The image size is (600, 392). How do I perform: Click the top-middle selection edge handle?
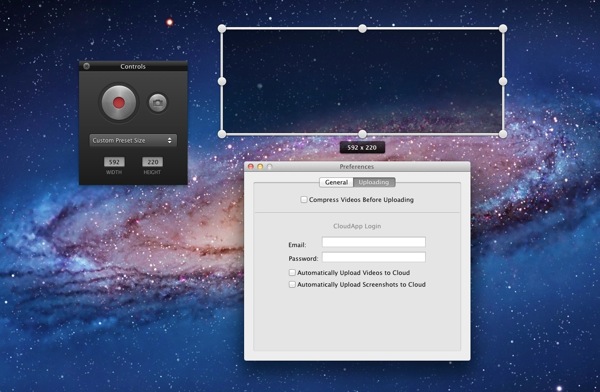pos(362,28)
